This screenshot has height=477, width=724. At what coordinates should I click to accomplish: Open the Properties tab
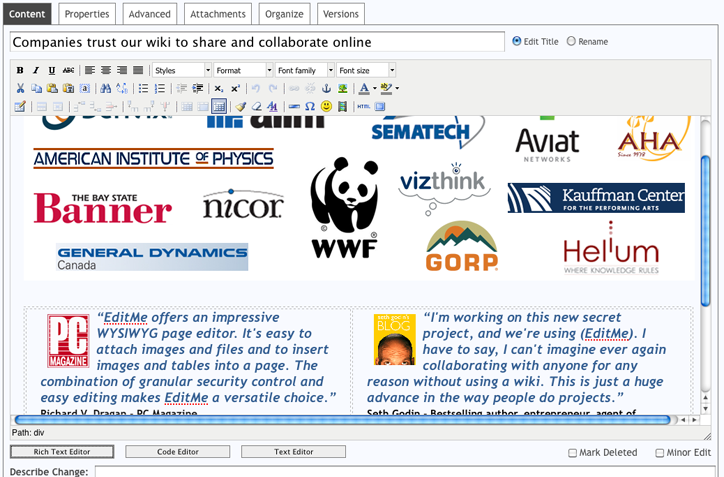[x=87, y=14]
